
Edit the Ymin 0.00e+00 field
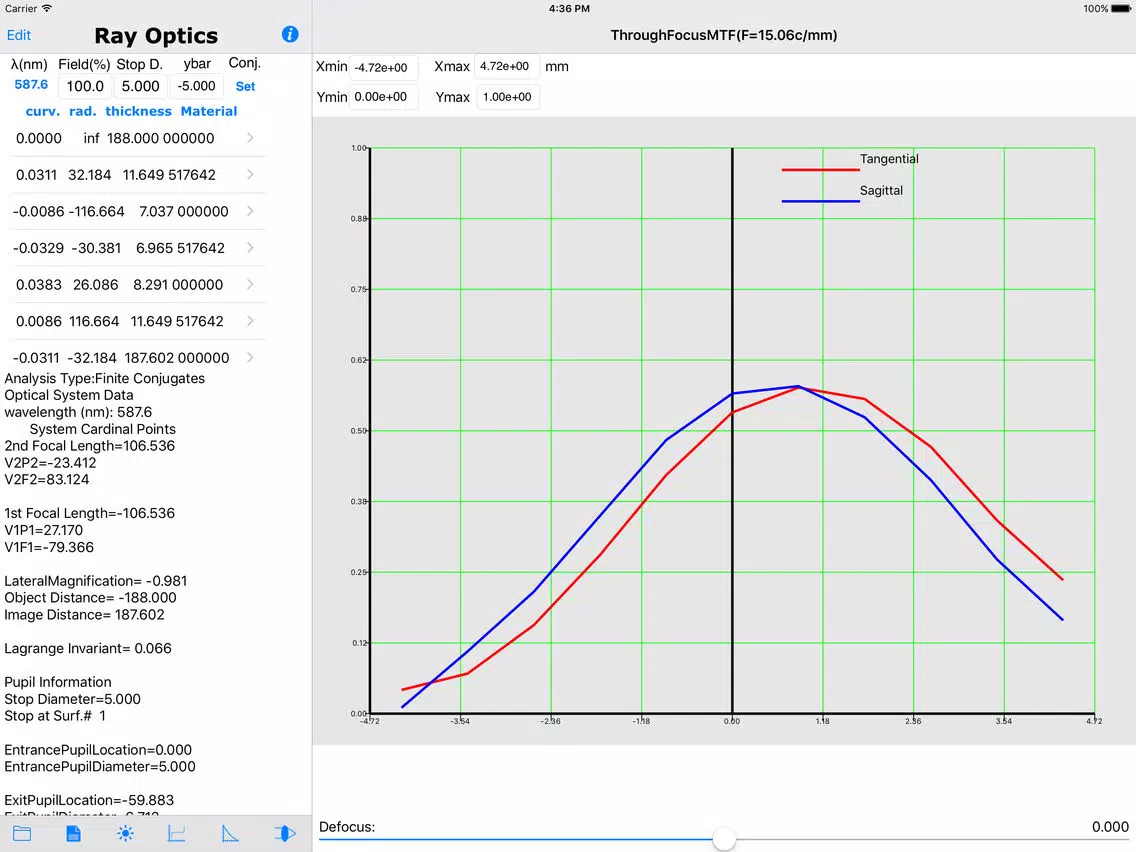pyautogui.click(x=383, y=97)
